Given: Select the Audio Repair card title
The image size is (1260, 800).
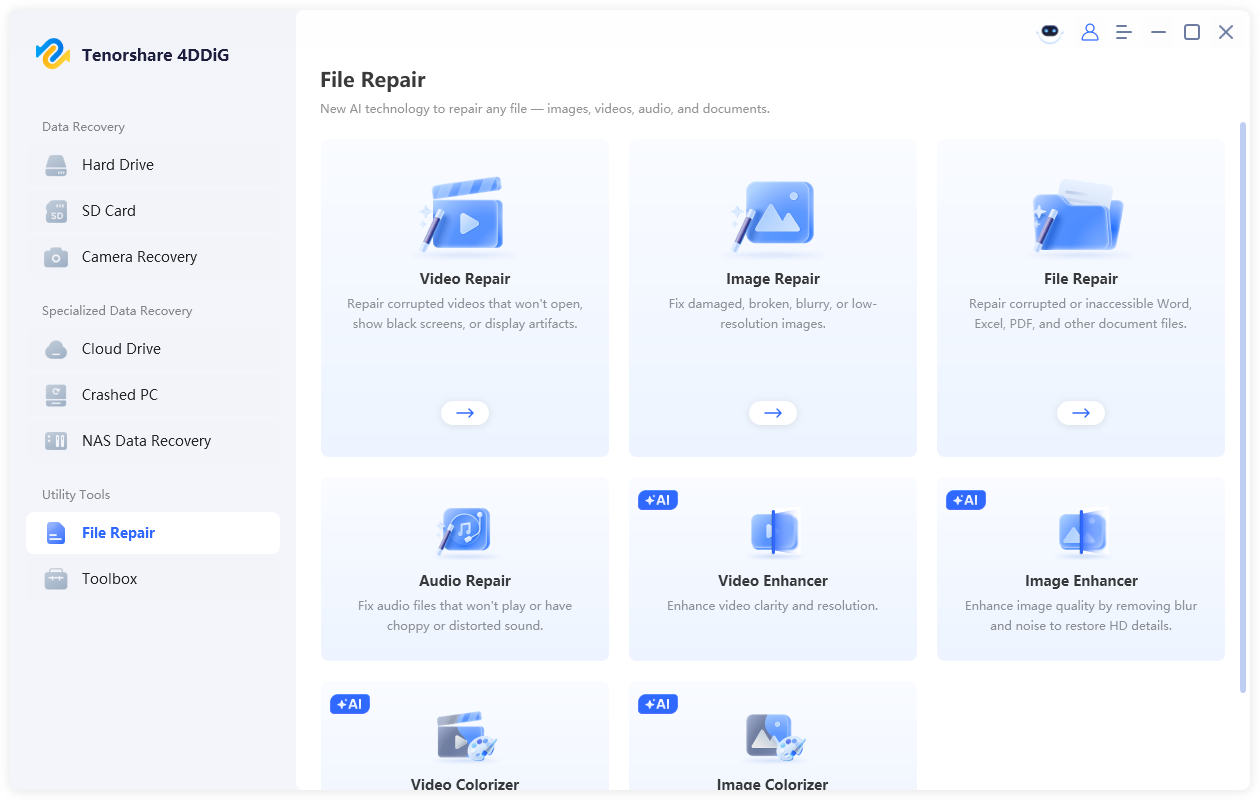Looking at the screenshot, I should coord(465,581).
